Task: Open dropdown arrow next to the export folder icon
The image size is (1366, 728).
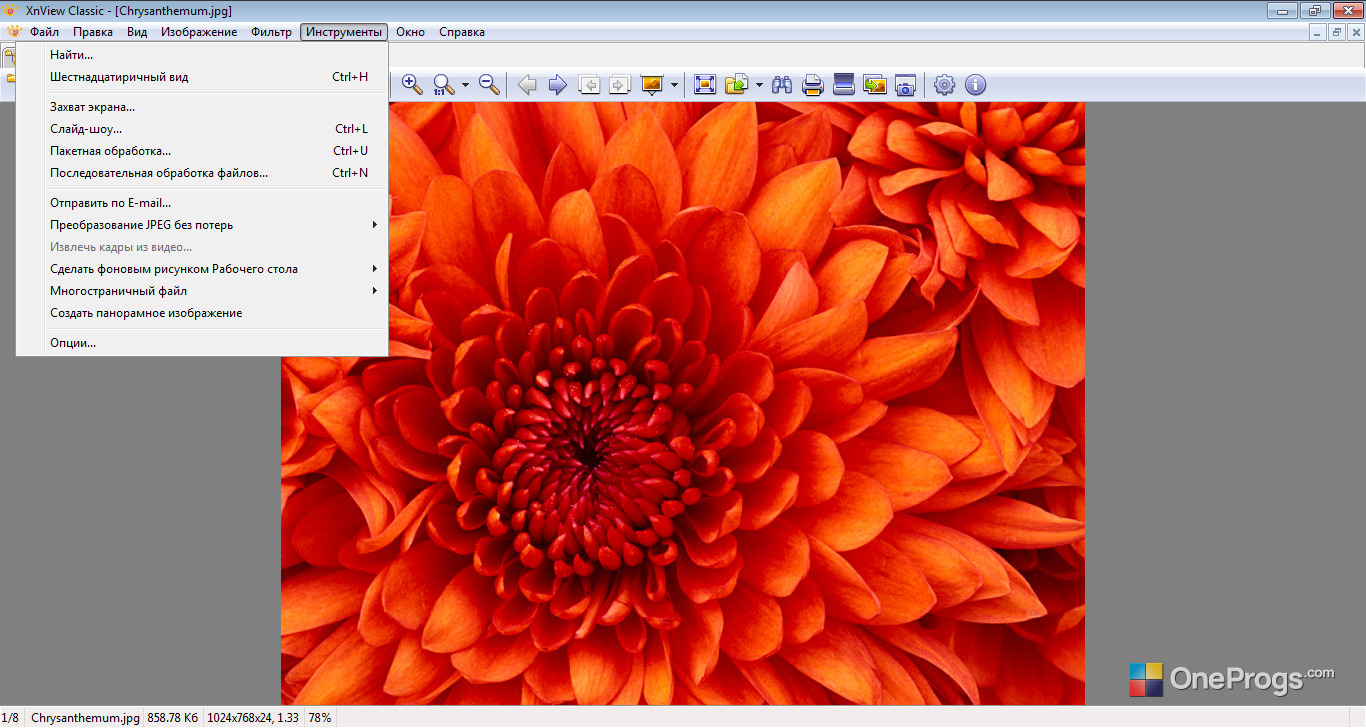Action: (x=759, y=85)
